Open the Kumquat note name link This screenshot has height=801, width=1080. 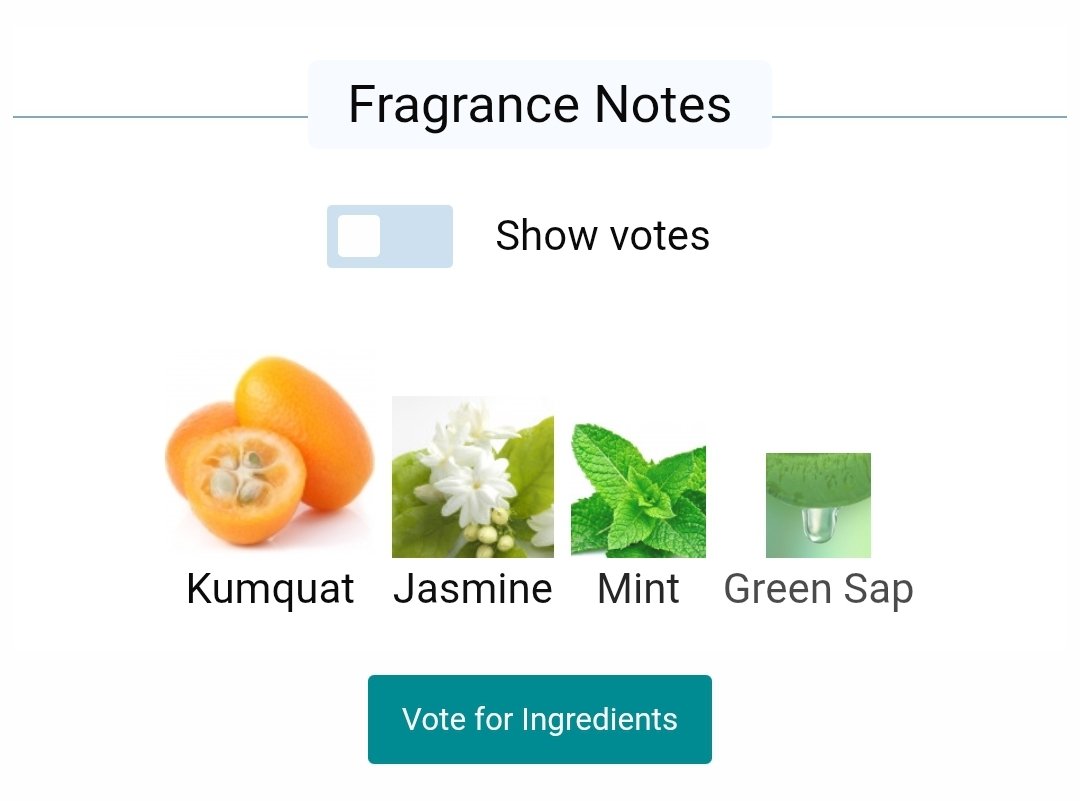pyautogui.click(x=270, y=589)
